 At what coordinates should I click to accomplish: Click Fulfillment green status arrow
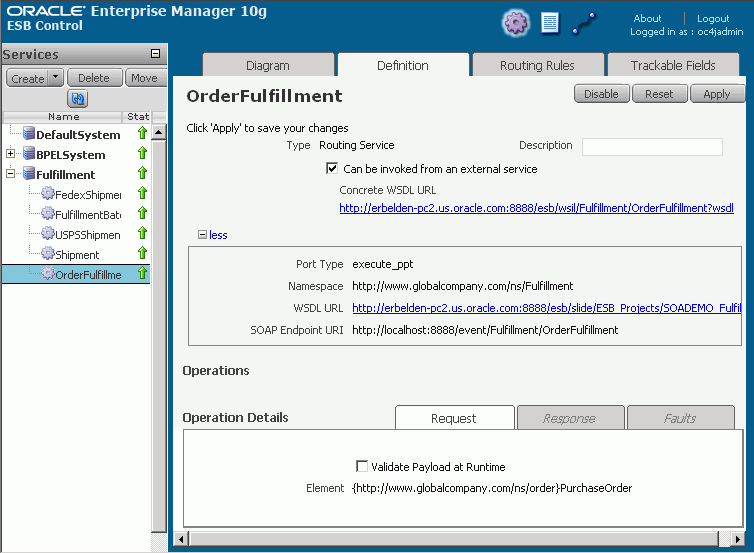[142, 173]
